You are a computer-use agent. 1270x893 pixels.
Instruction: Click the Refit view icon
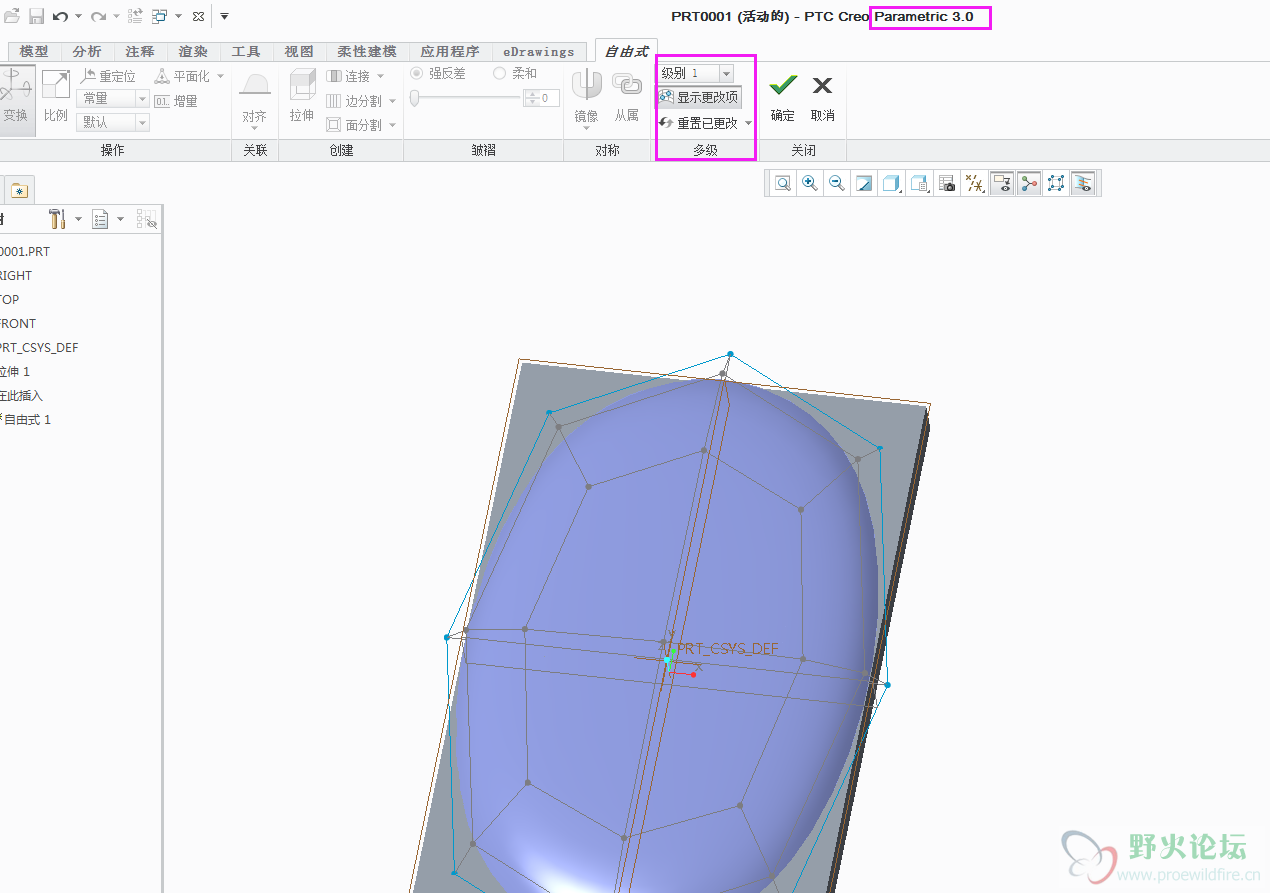coord(783,183)
